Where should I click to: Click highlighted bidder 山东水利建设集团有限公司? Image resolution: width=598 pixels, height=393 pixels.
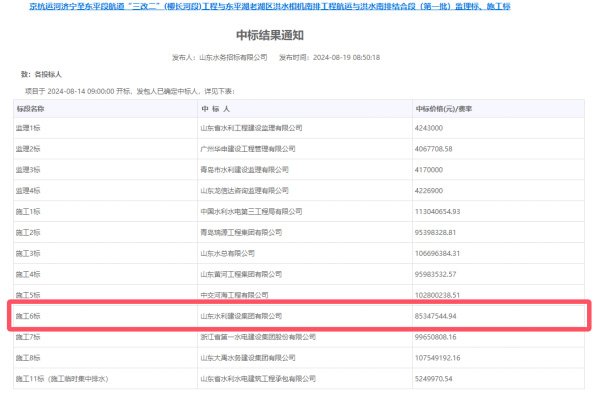pyautogui.click(x=241, y=316)
